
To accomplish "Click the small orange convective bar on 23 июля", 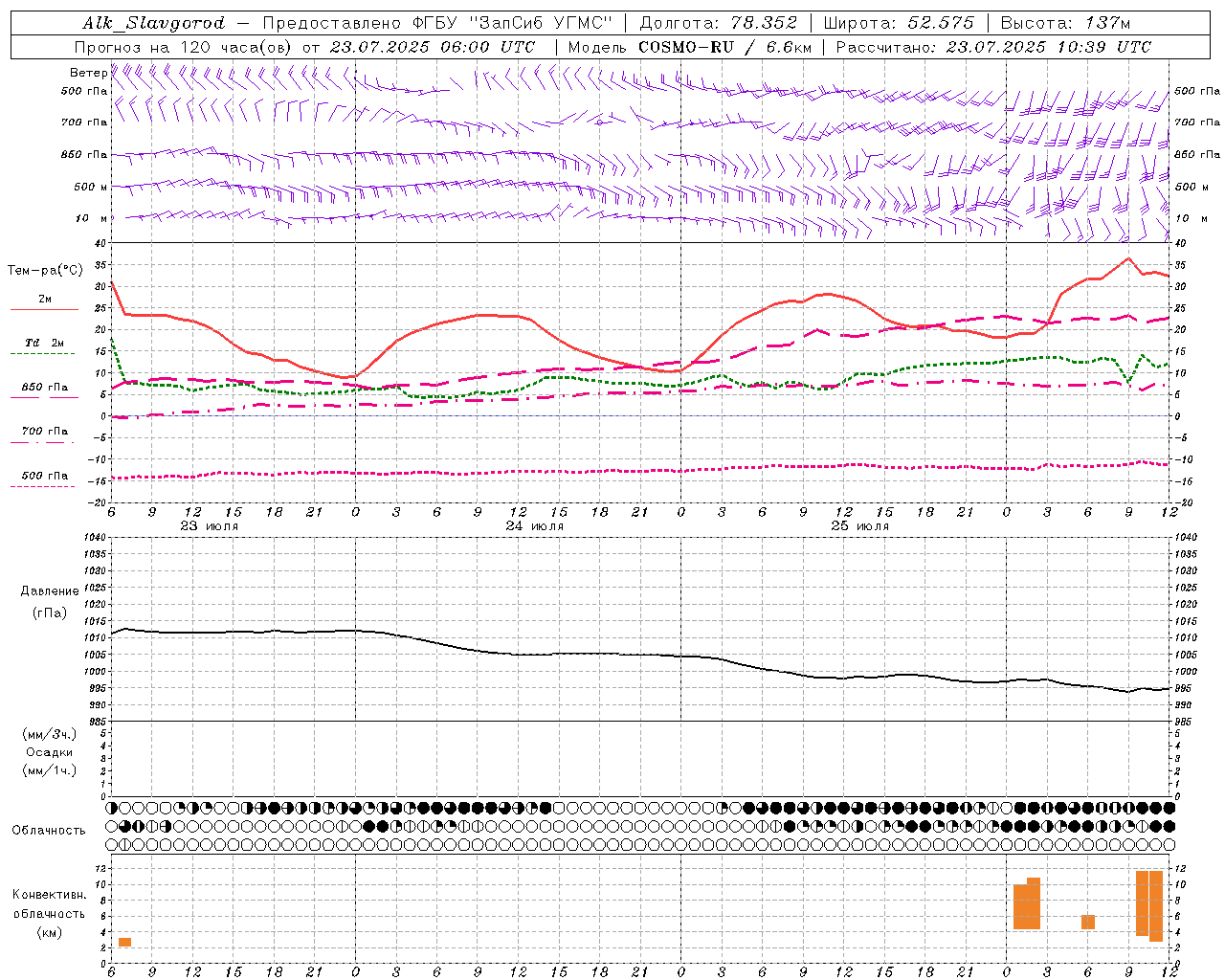I will pyautogui.click(x=124, y=943).
